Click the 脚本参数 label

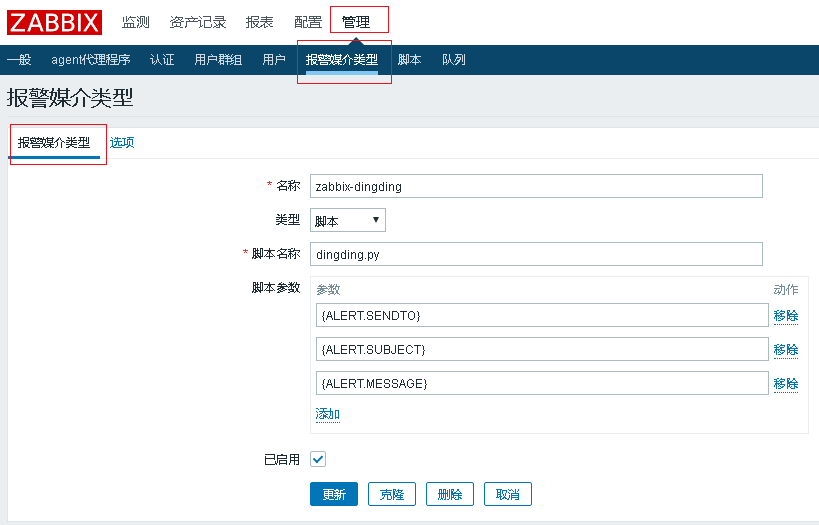(x=276, y=288)
